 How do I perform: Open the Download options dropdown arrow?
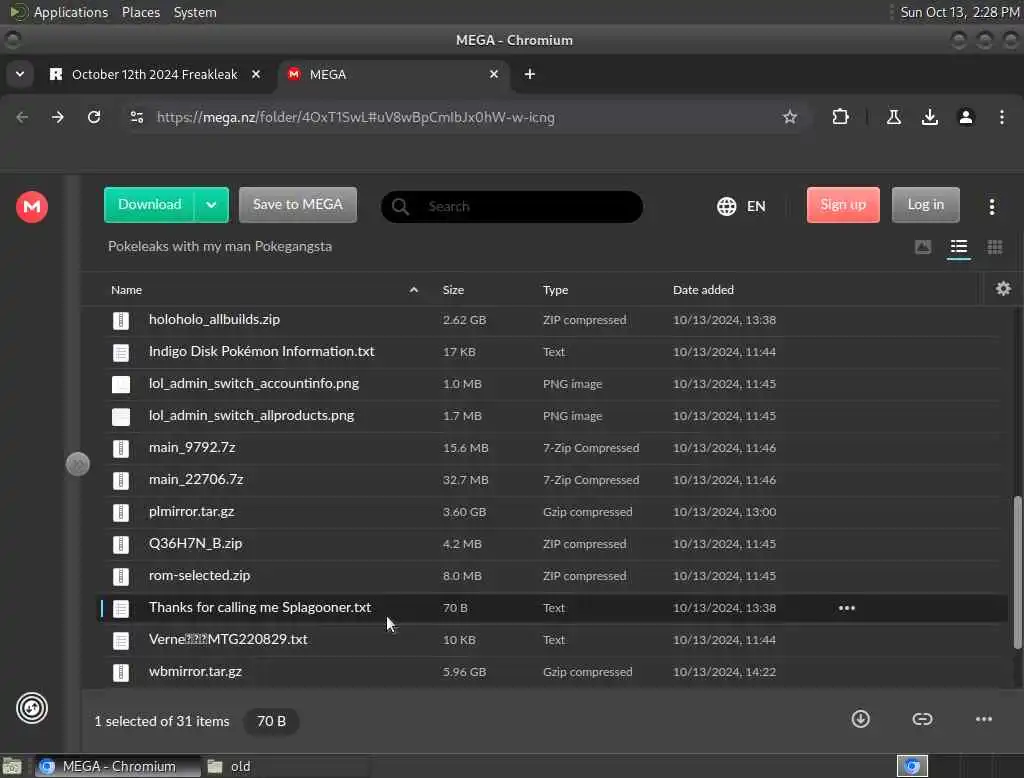[212, 205]
